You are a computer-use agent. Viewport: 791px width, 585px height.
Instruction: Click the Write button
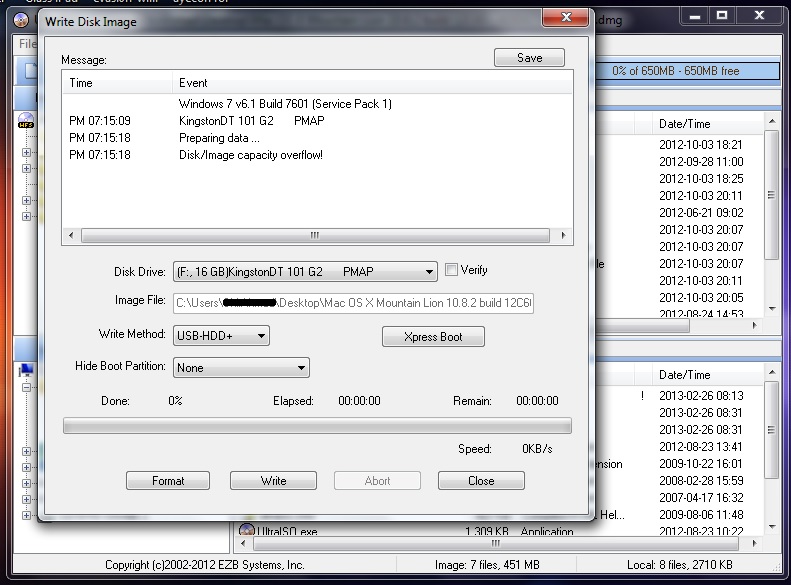pyautogui.click(x=273, y=481)
